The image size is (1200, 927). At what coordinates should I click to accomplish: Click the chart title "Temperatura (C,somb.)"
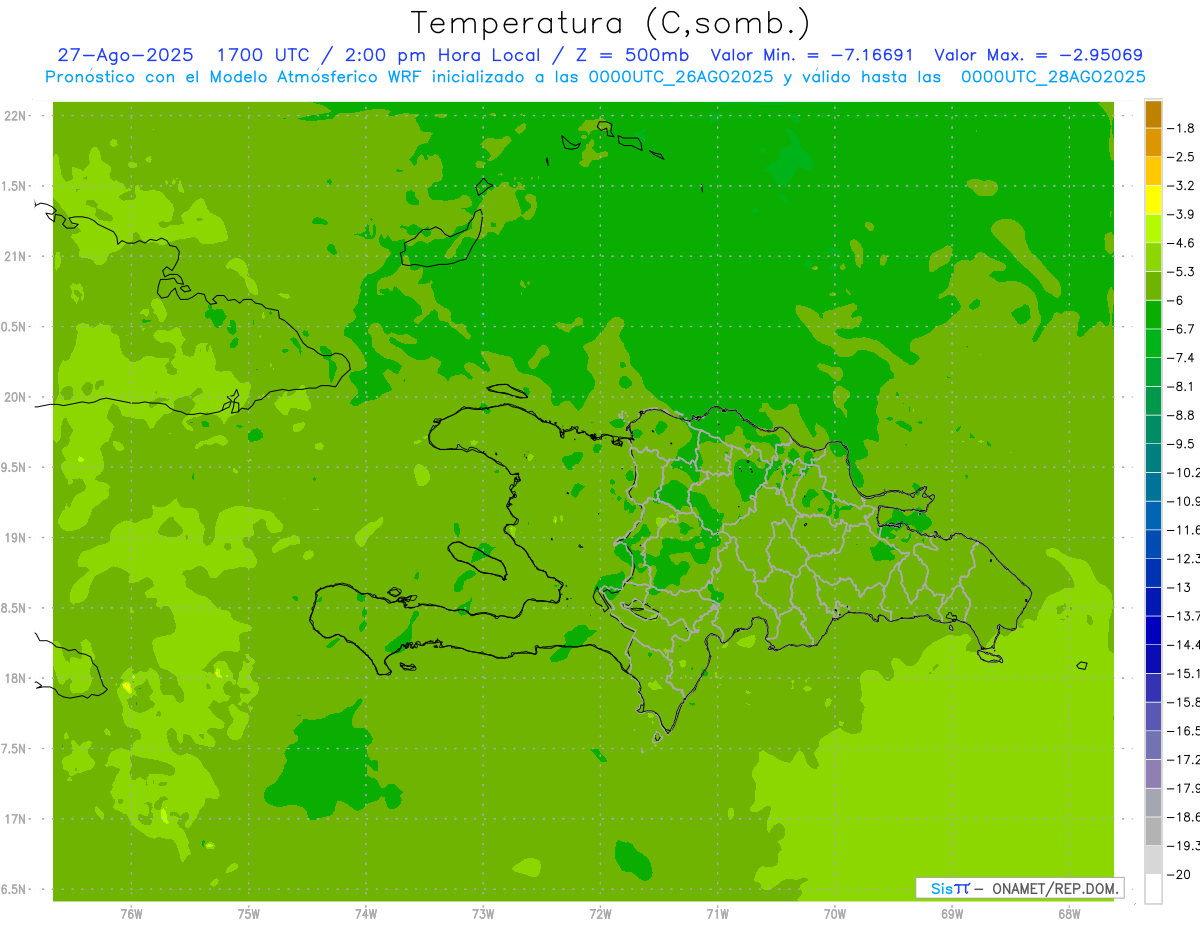(x=611, y=23)
